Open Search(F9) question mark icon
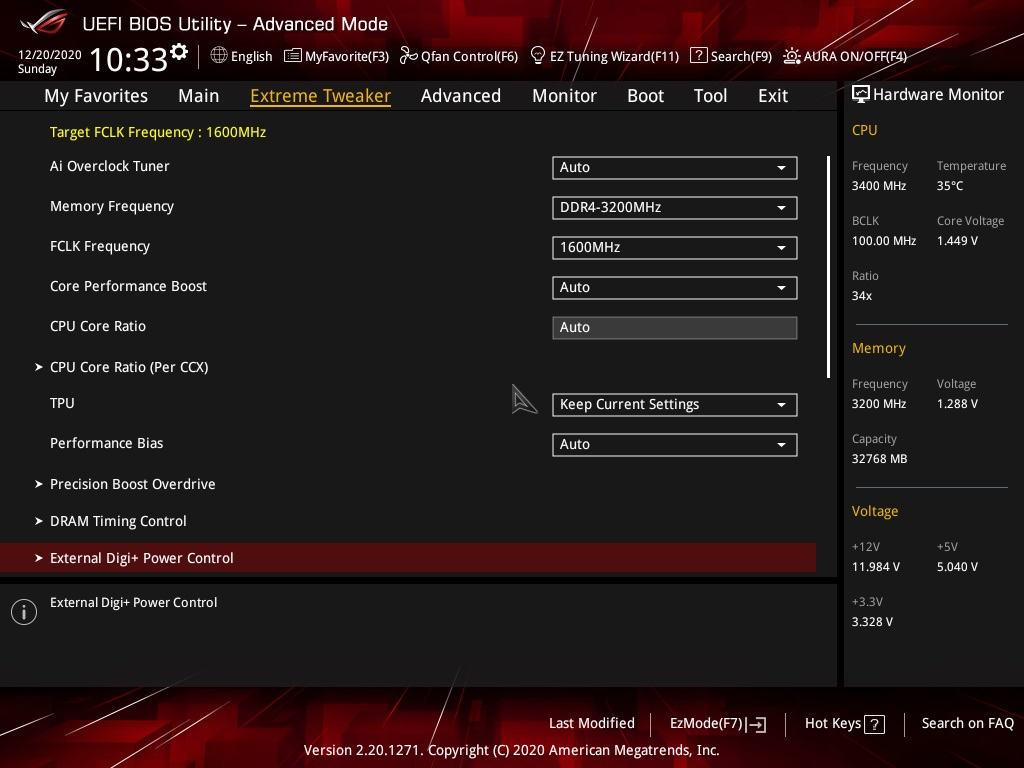 698,56
